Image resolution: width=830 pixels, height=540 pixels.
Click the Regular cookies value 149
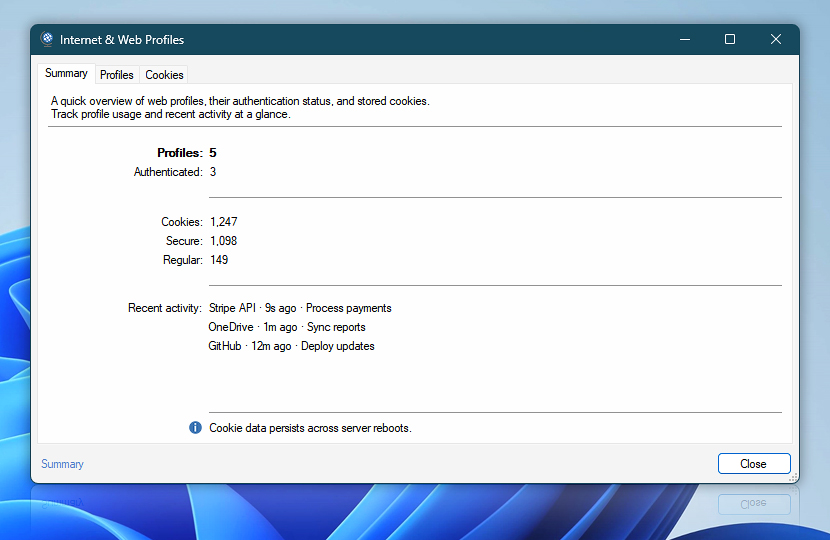[x=219, y=260]
